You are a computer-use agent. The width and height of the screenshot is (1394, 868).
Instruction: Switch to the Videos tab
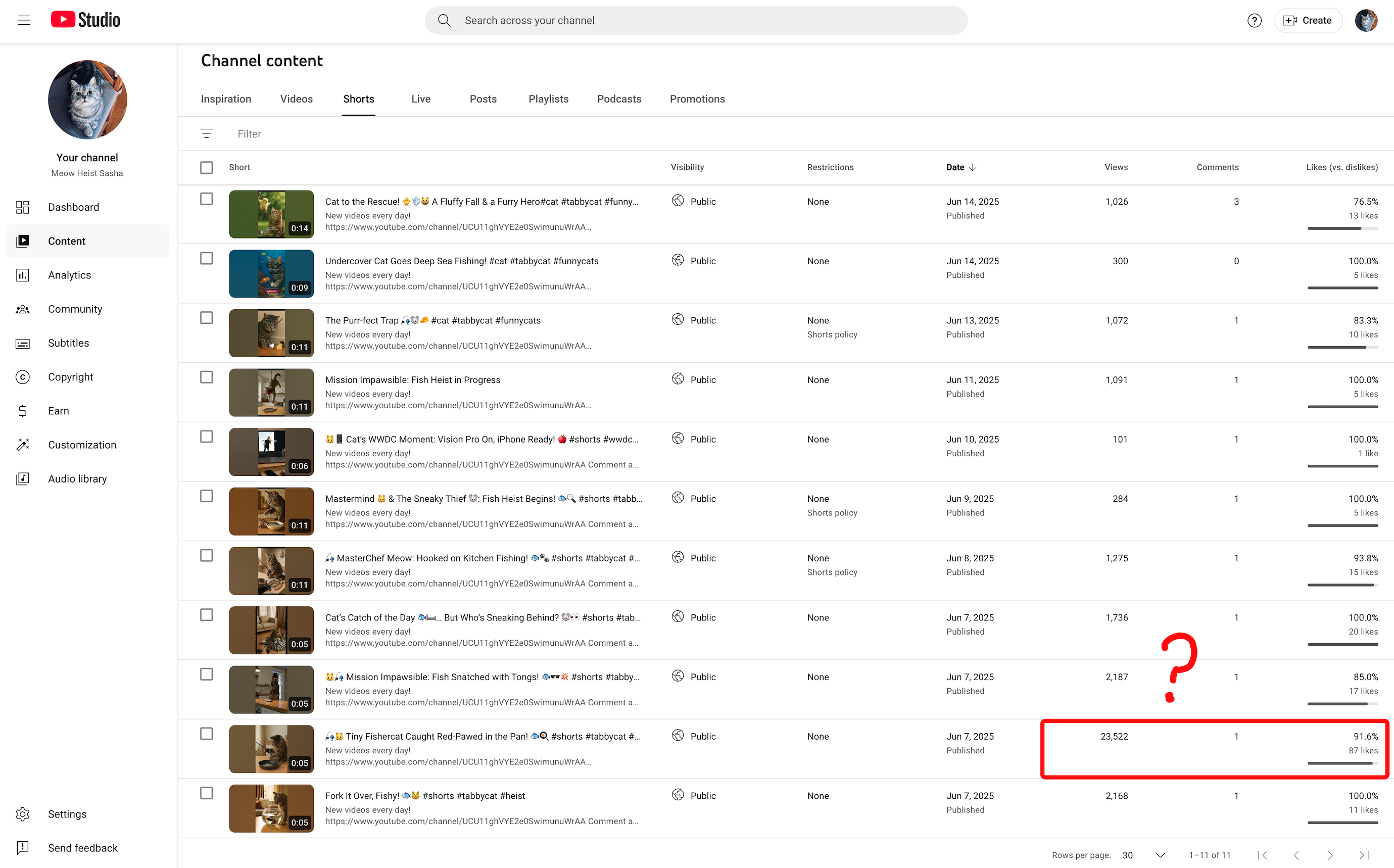(x=296, y=99)
